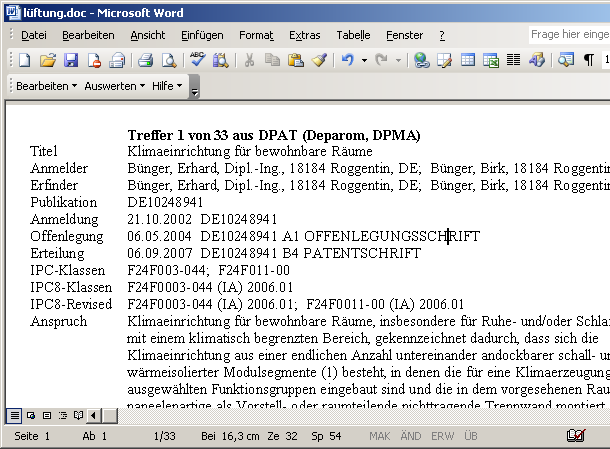610x449 pixels.
Task: Open the Research pane icon
Action: pos(221,60)
